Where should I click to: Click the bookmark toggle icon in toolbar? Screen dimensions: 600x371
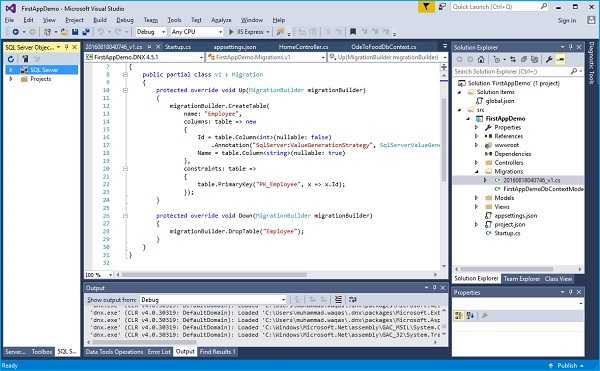(x=353, y=32)
